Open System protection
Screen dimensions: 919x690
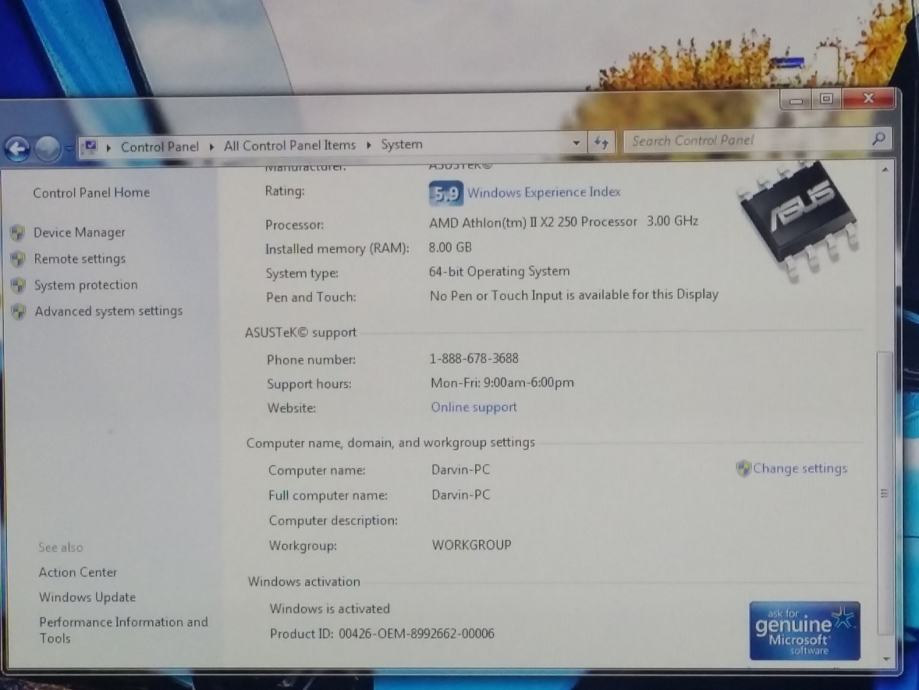[86, 285]
